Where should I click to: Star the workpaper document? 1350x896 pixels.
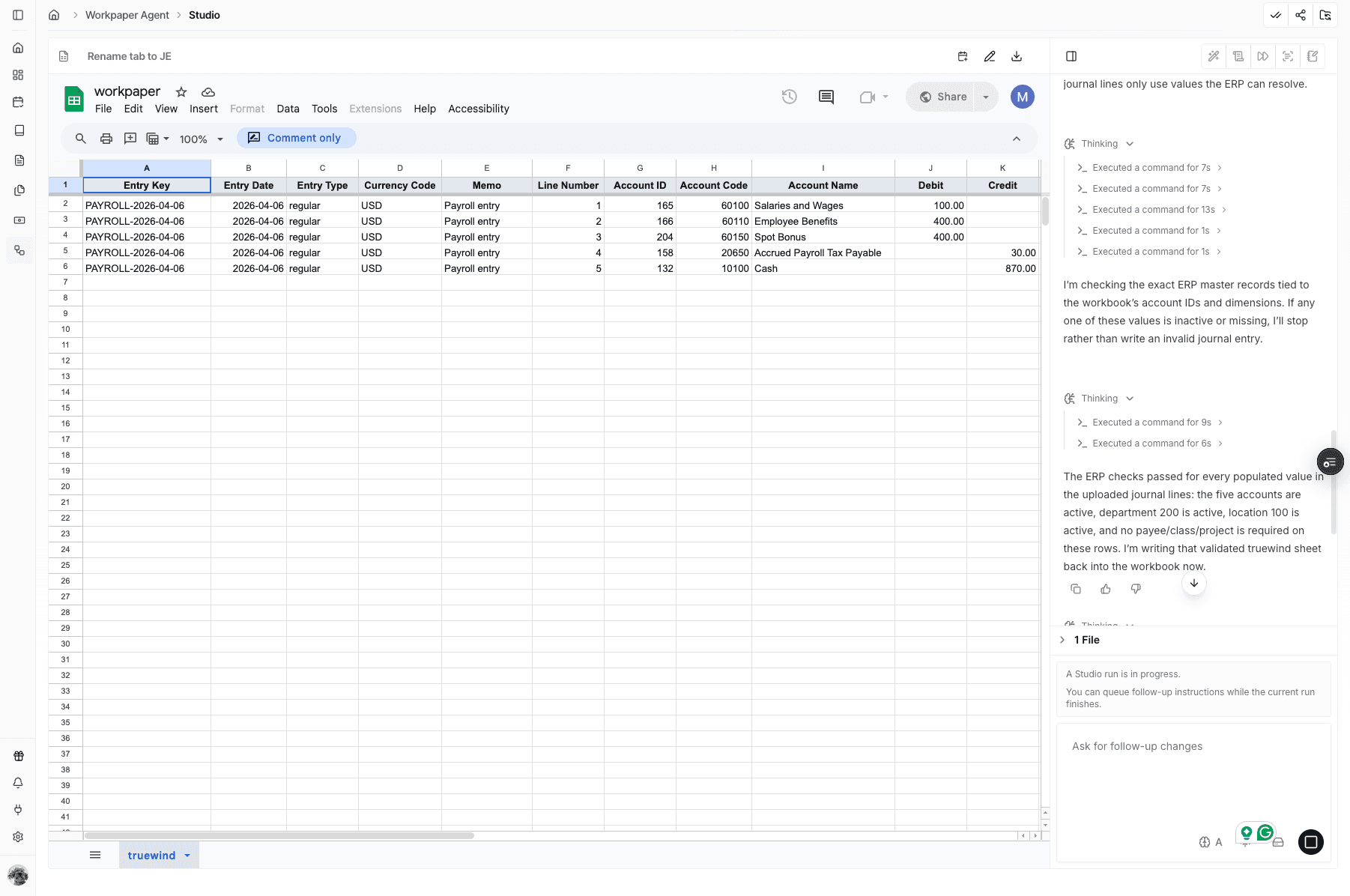(181, 92)
